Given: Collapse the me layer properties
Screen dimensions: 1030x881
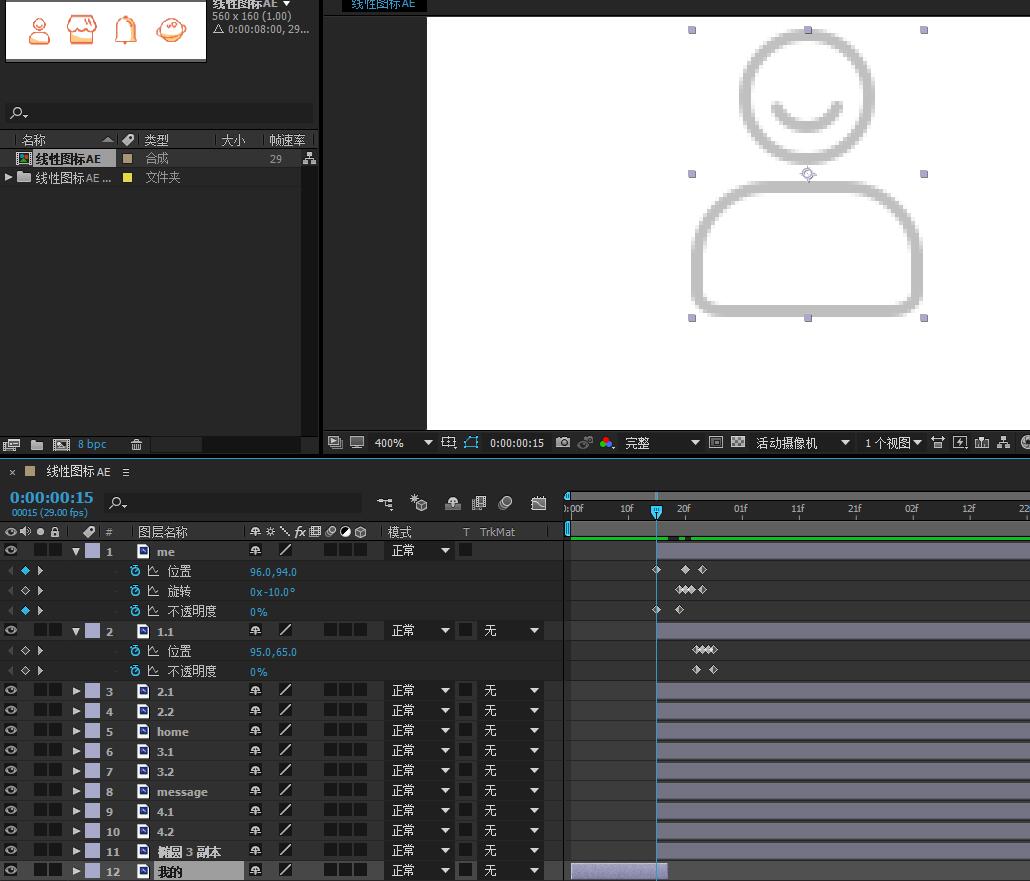Looking at the screenshot, I should click(76, 551).
